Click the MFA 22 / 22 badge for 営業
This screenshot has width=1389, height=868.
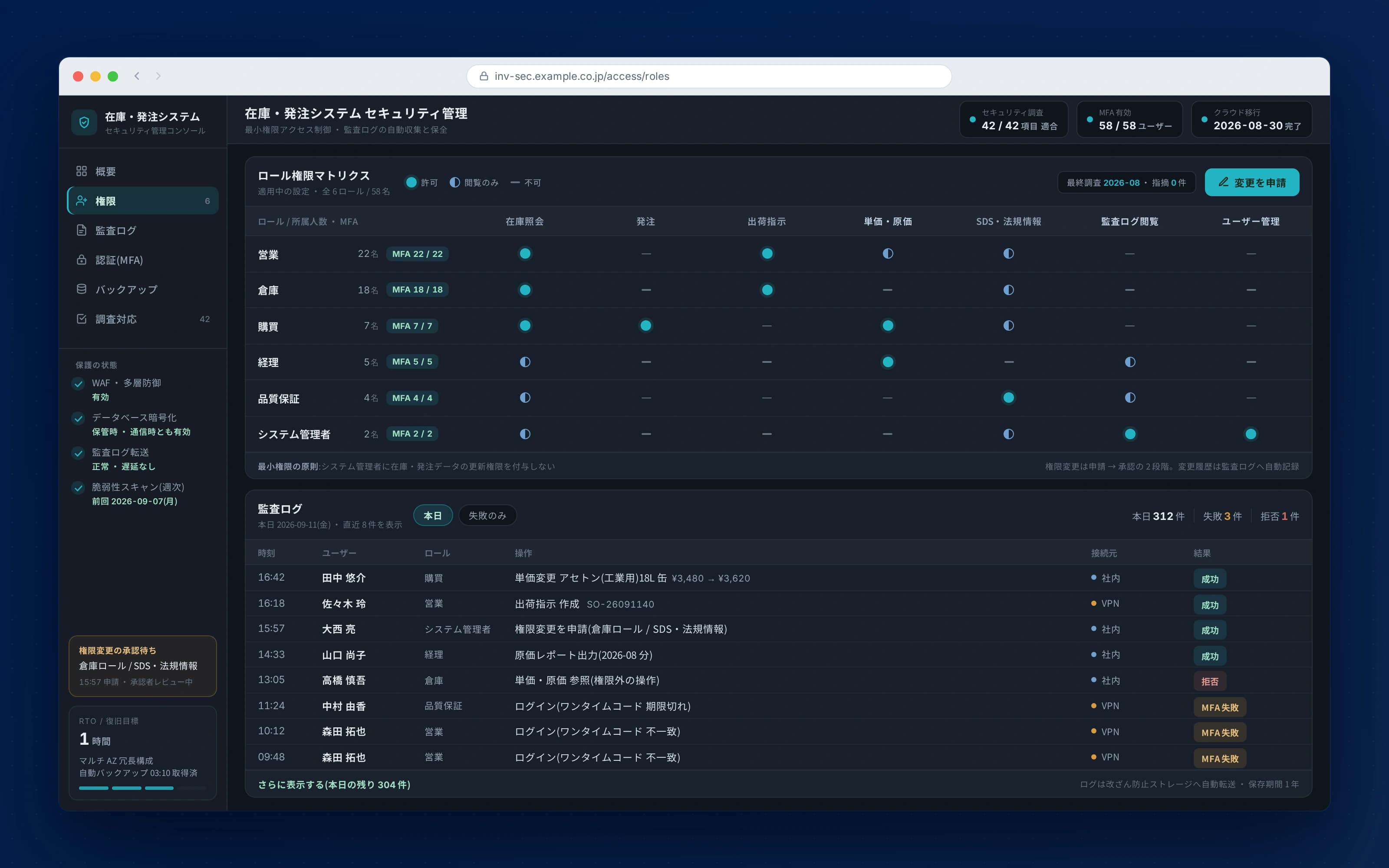[417, 254]
